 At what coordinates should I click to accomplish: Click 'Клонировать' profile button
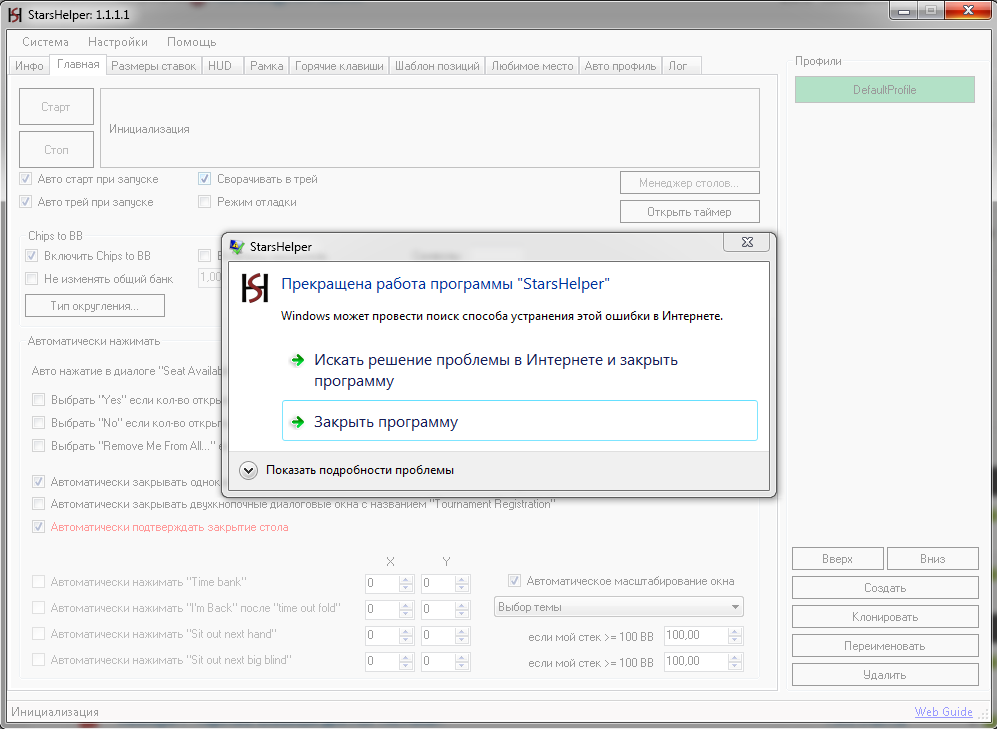pyautogui.click(x=885, y=617)
